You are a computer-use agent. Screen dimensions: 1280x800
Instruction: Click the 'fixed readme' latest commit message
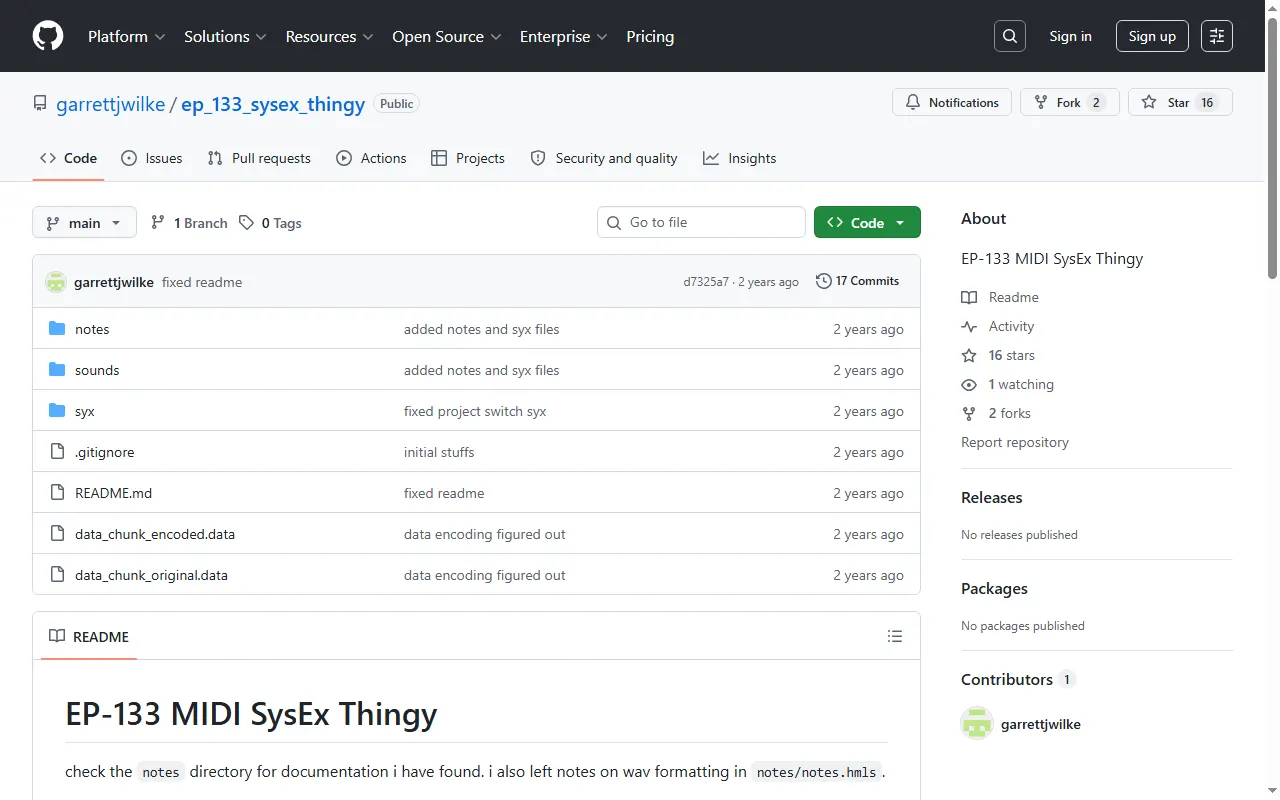(202, 282)
